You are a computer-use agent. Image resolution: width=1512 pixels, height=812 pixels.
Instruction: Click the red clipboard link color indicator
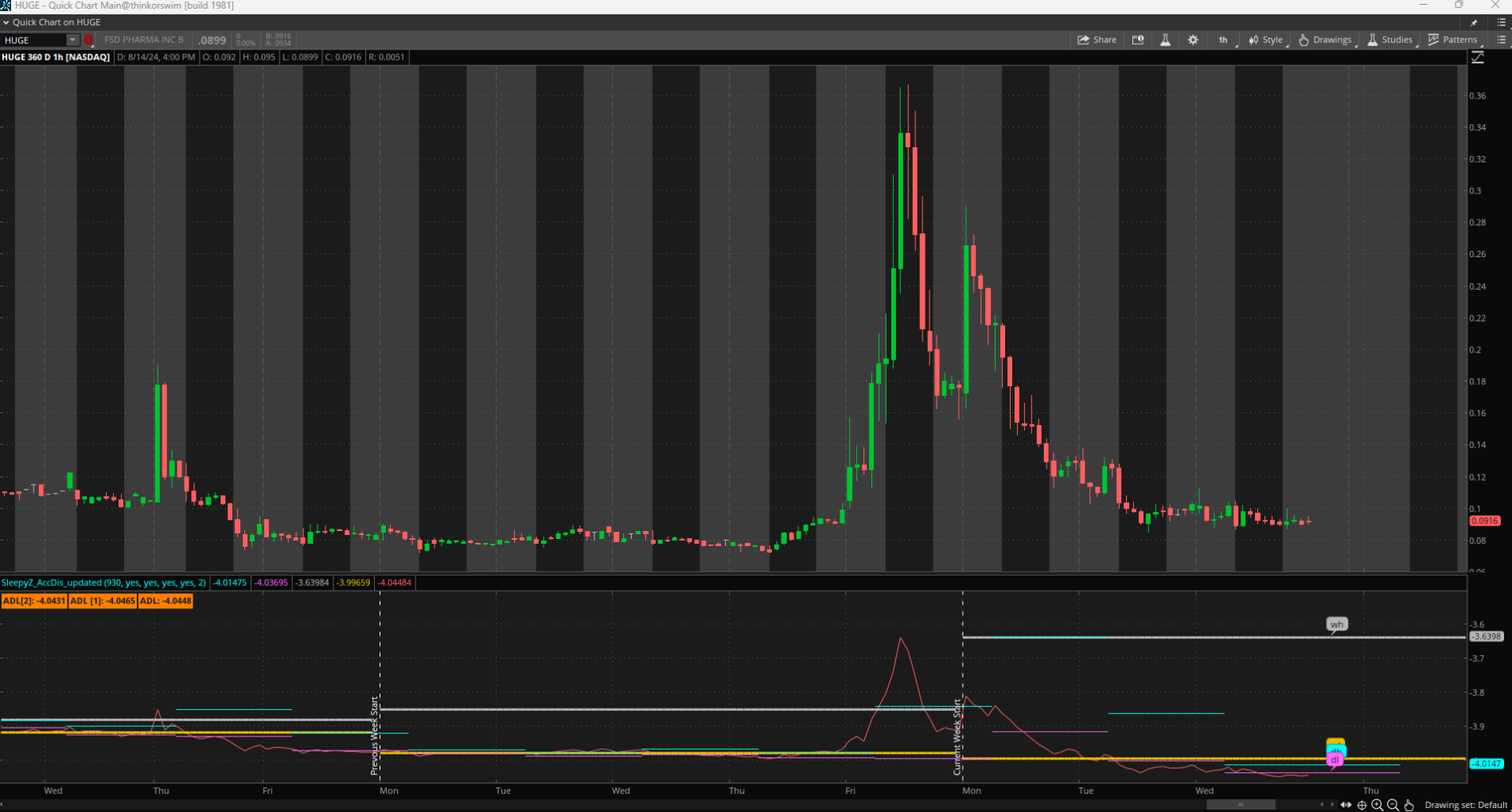(x=88, y=40)
